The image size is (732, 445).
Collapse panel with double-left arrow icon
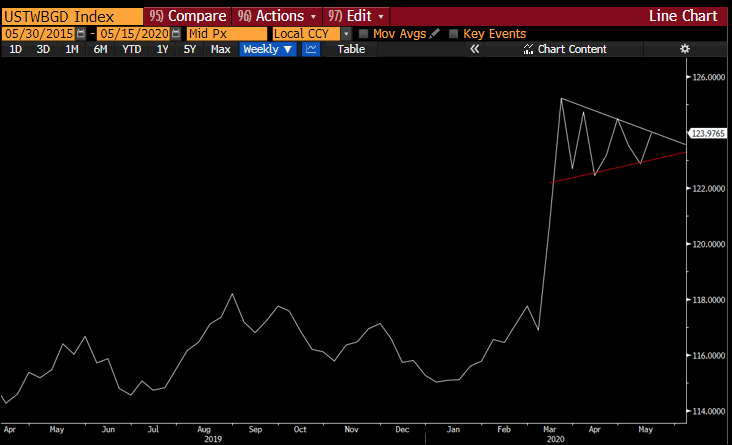click(x=475, y=49)
